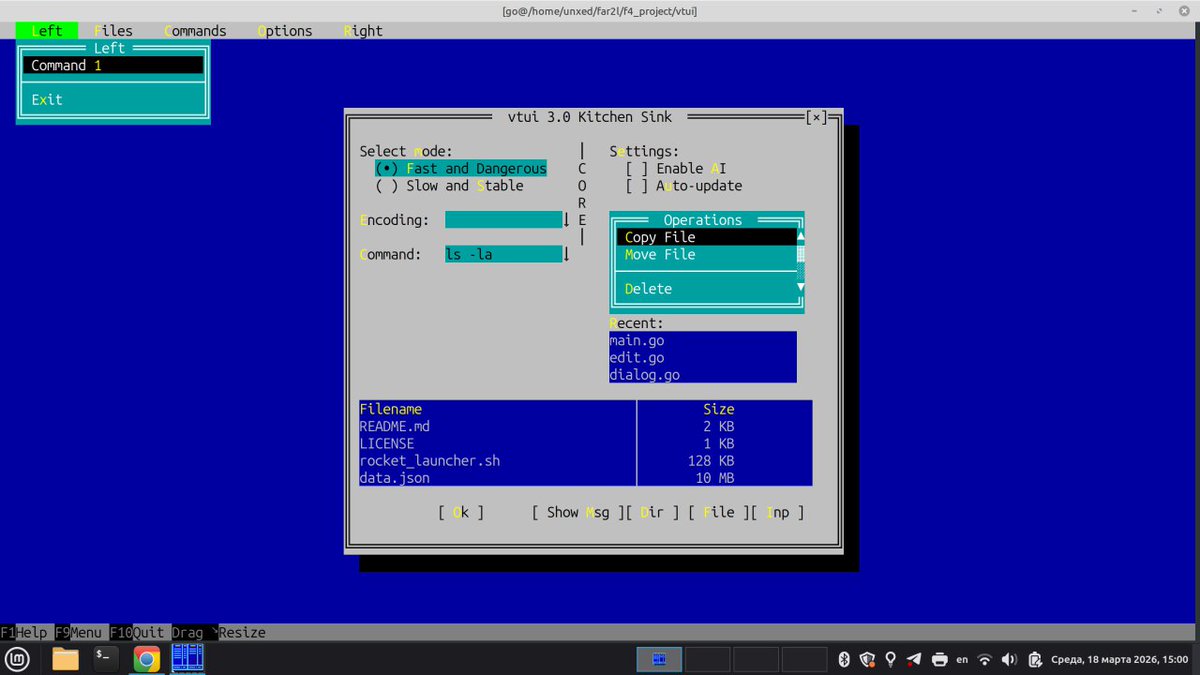Open the battery power tray icon
The width and height of the screenshot is (1200, 675).
pyautogui.click(x=1035, y=659)
